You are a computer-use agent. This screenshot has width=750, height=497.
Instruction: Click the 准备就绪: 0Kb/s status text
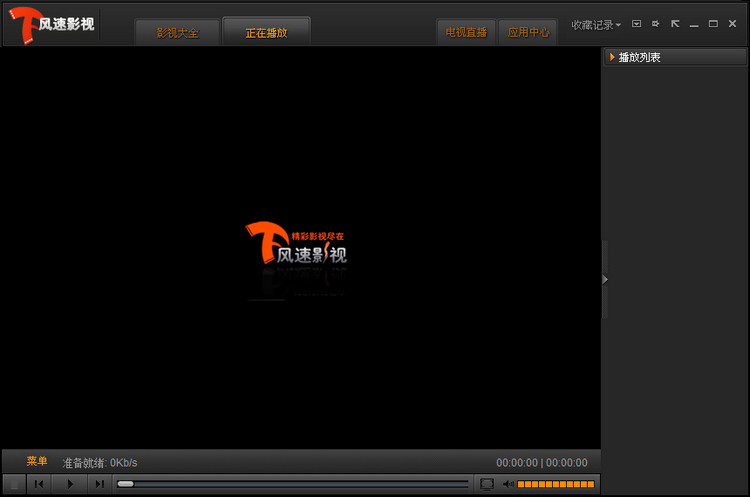(x=99, y=463)
